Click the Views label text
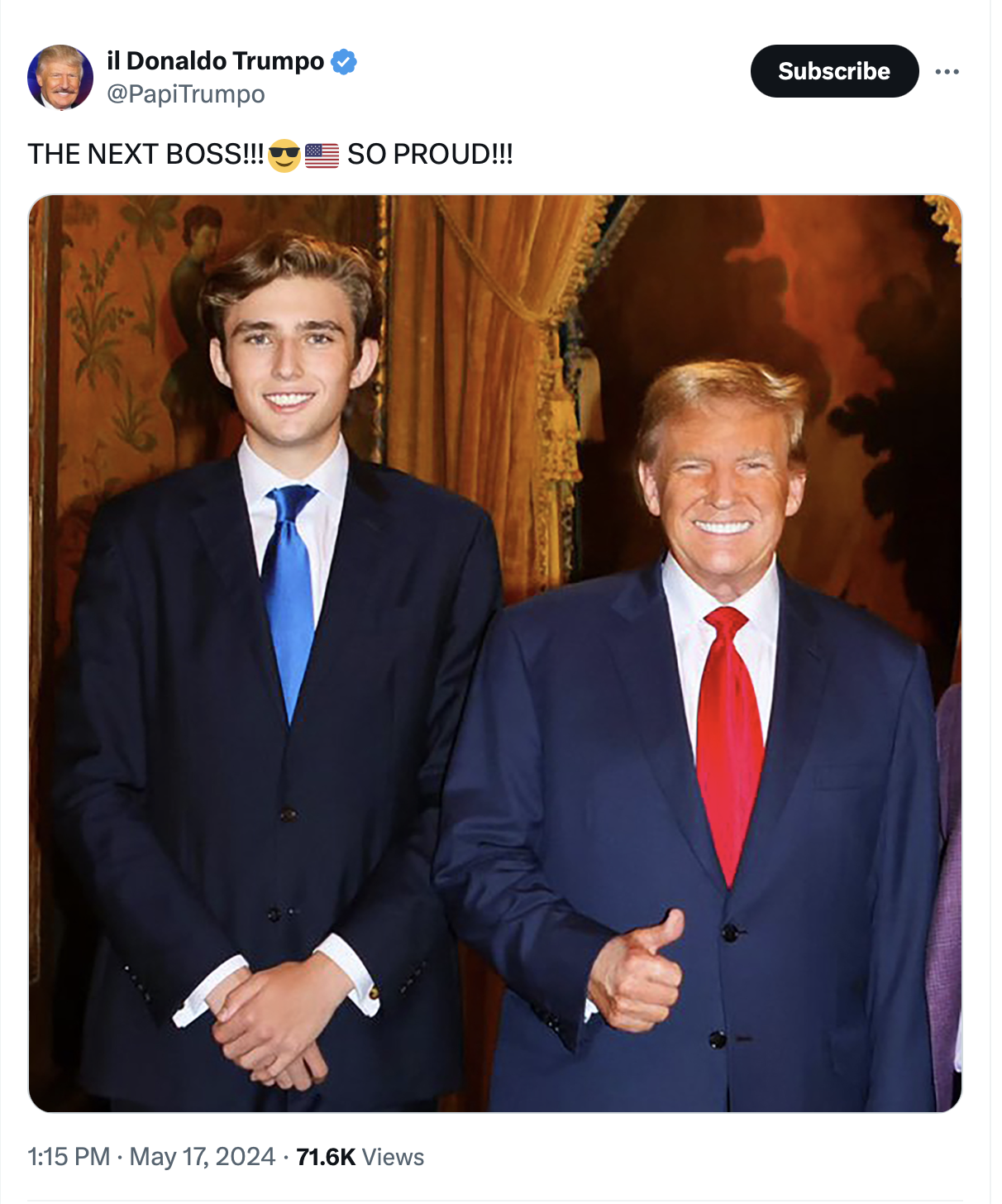The image size is (1002, 1204). pos(394,1157)
